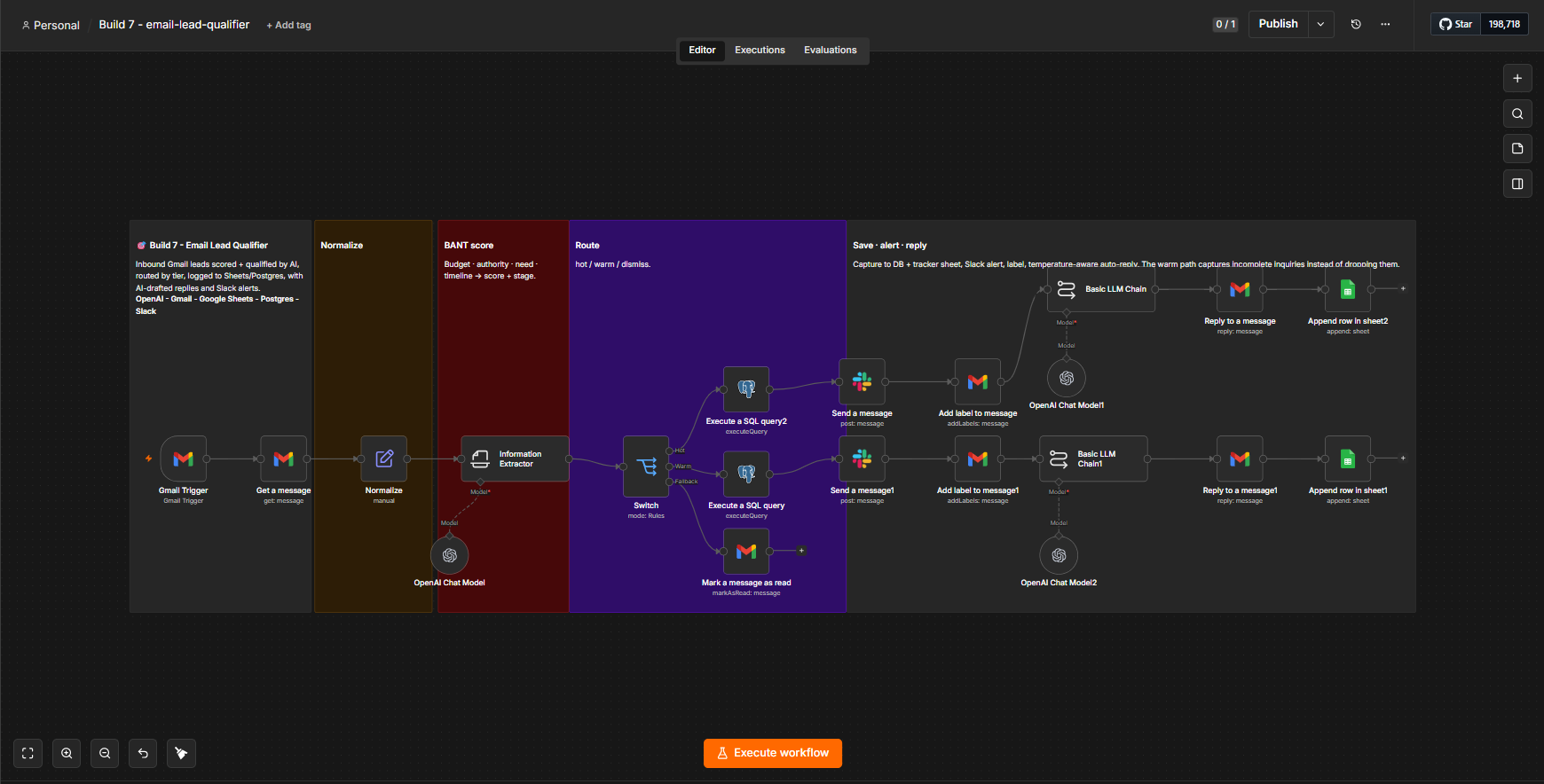
Task: Open the workflow history icon
Action: point(1356,25)
